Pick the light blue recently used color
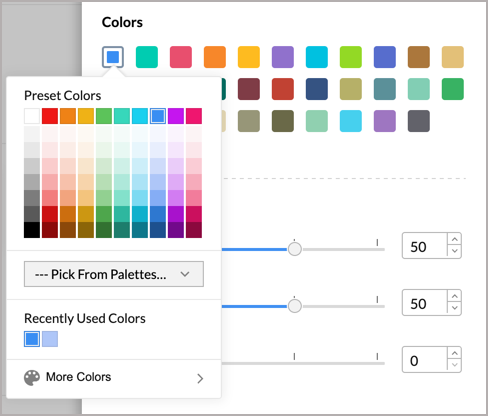 tap(50, 339)
